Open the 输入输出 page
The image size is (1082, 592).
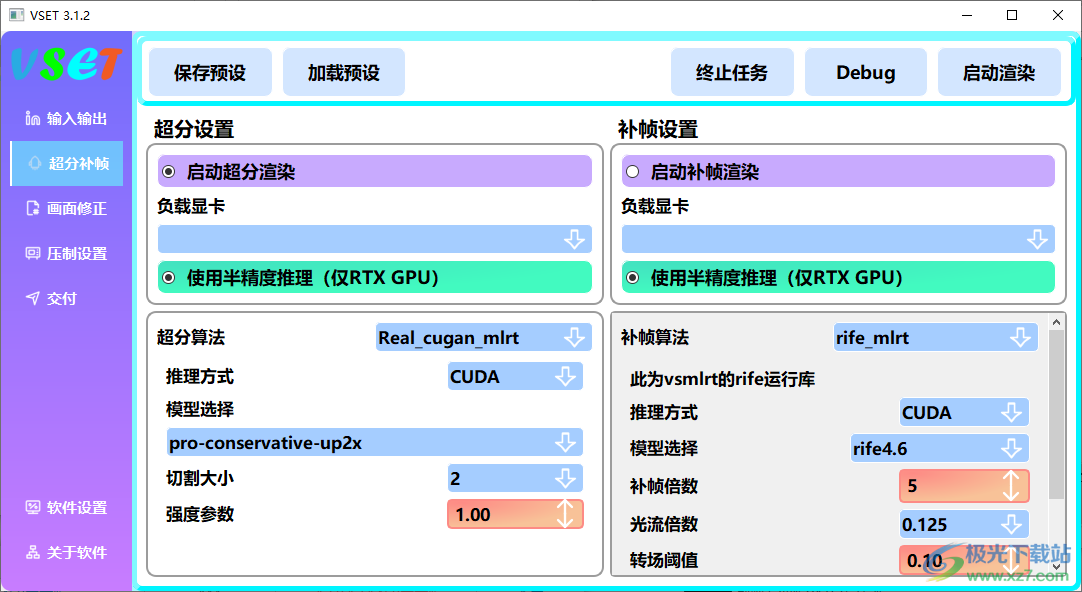click(67, 119)
